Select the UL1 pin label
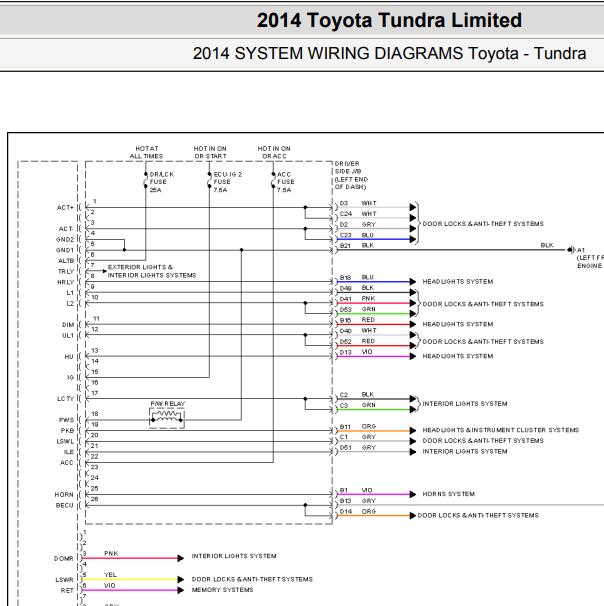Viewport: 604px width, 606px height. click(68, 335)
